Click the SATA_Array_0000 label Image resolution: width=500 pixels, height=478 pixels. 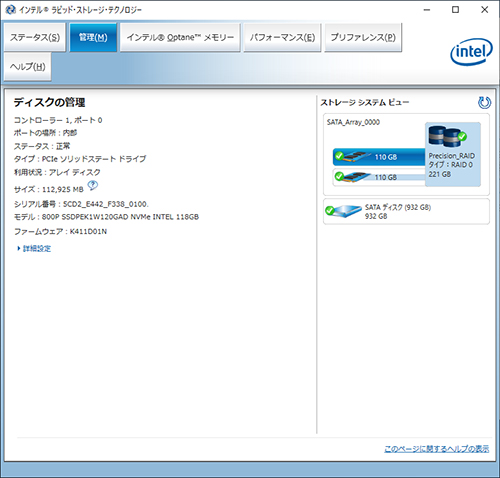tap(353, 122)
